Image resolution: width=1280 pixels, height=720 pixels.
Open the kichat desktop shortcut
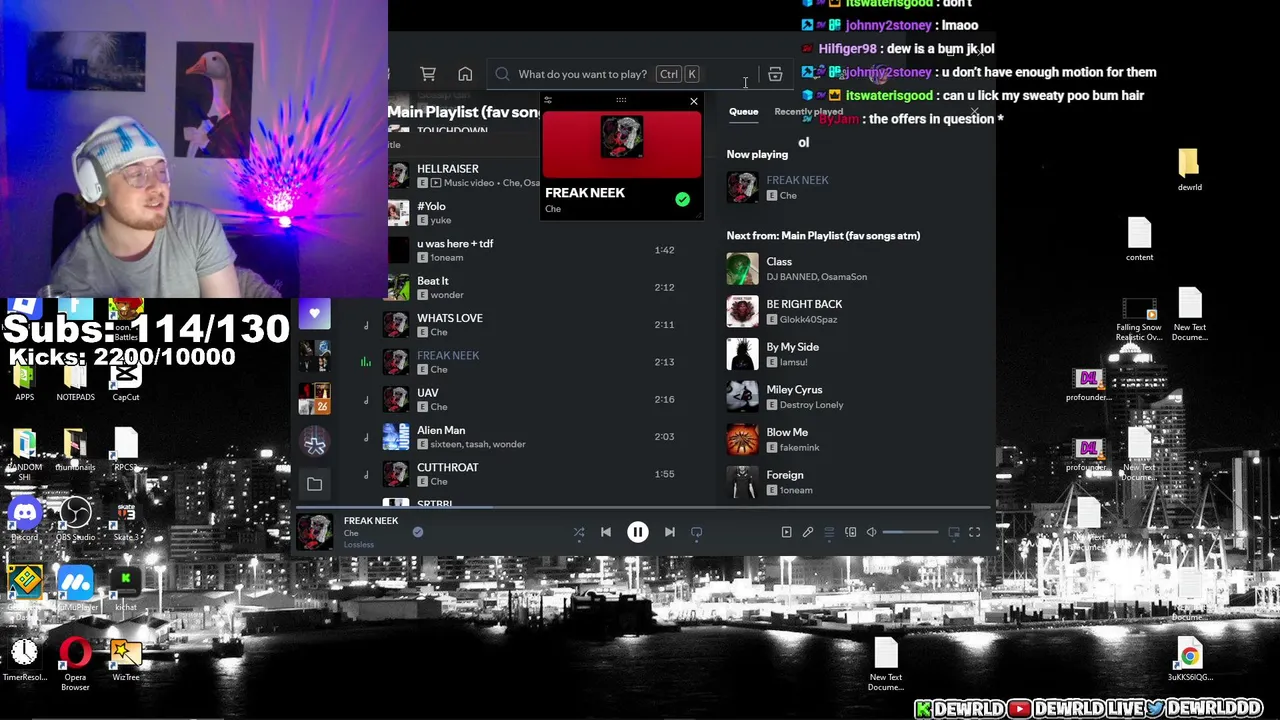[x=126, y=590]
